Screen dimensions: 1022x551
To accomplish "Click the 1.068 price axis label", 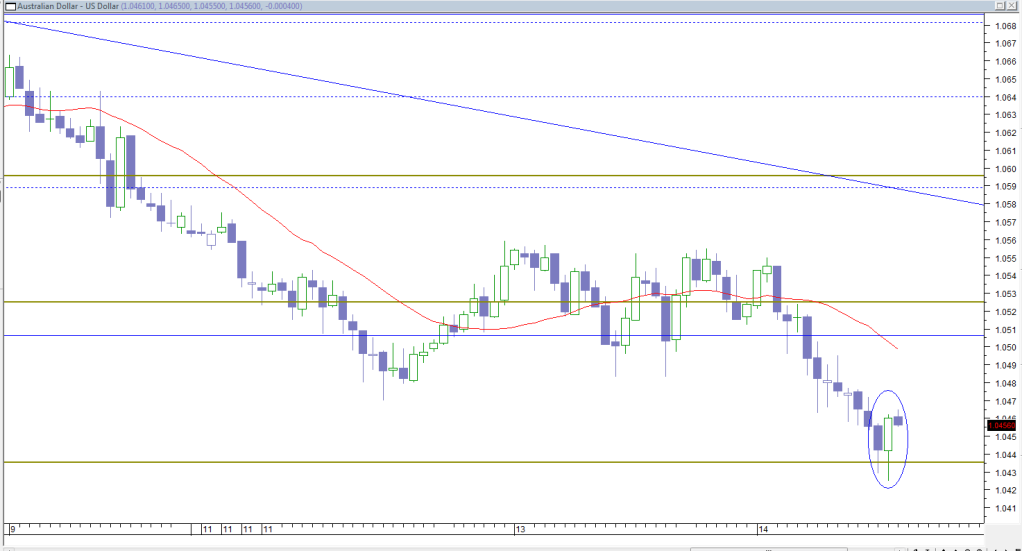I will click(x=1005, y=26).
